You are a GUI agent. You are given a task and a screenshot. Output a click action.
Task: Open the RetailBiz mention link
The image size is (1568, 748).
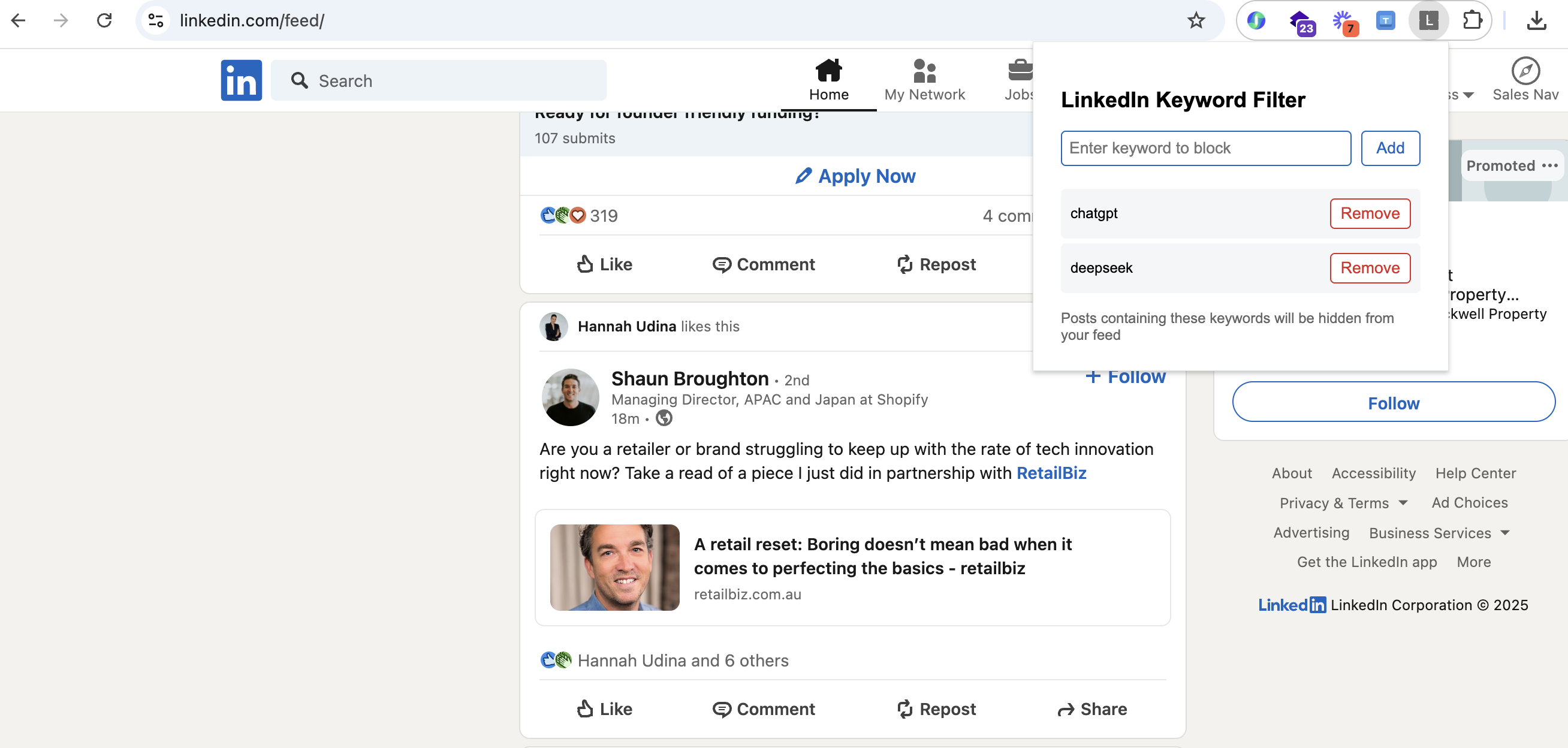tap(1051, 473)
